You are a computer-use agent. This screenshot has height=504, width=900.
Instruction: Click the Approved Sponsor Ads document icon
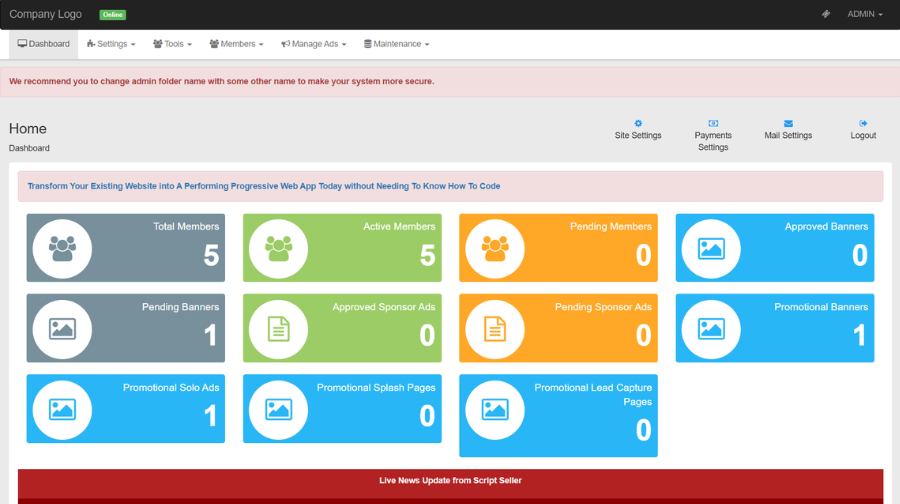pyautogui.click(x=278, y=329)
